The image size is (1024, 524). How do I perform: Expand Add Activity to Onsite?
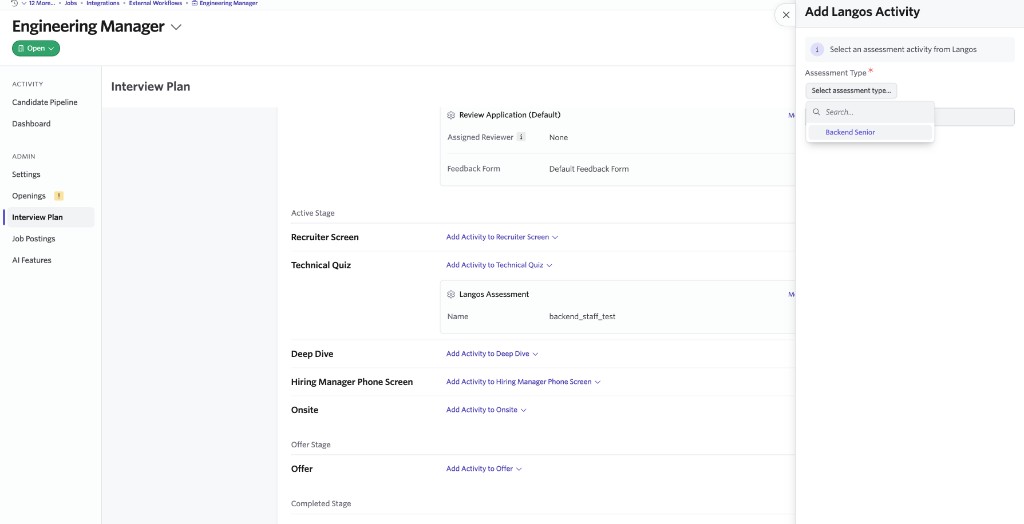pyautogui.click(x=487, y=410)
